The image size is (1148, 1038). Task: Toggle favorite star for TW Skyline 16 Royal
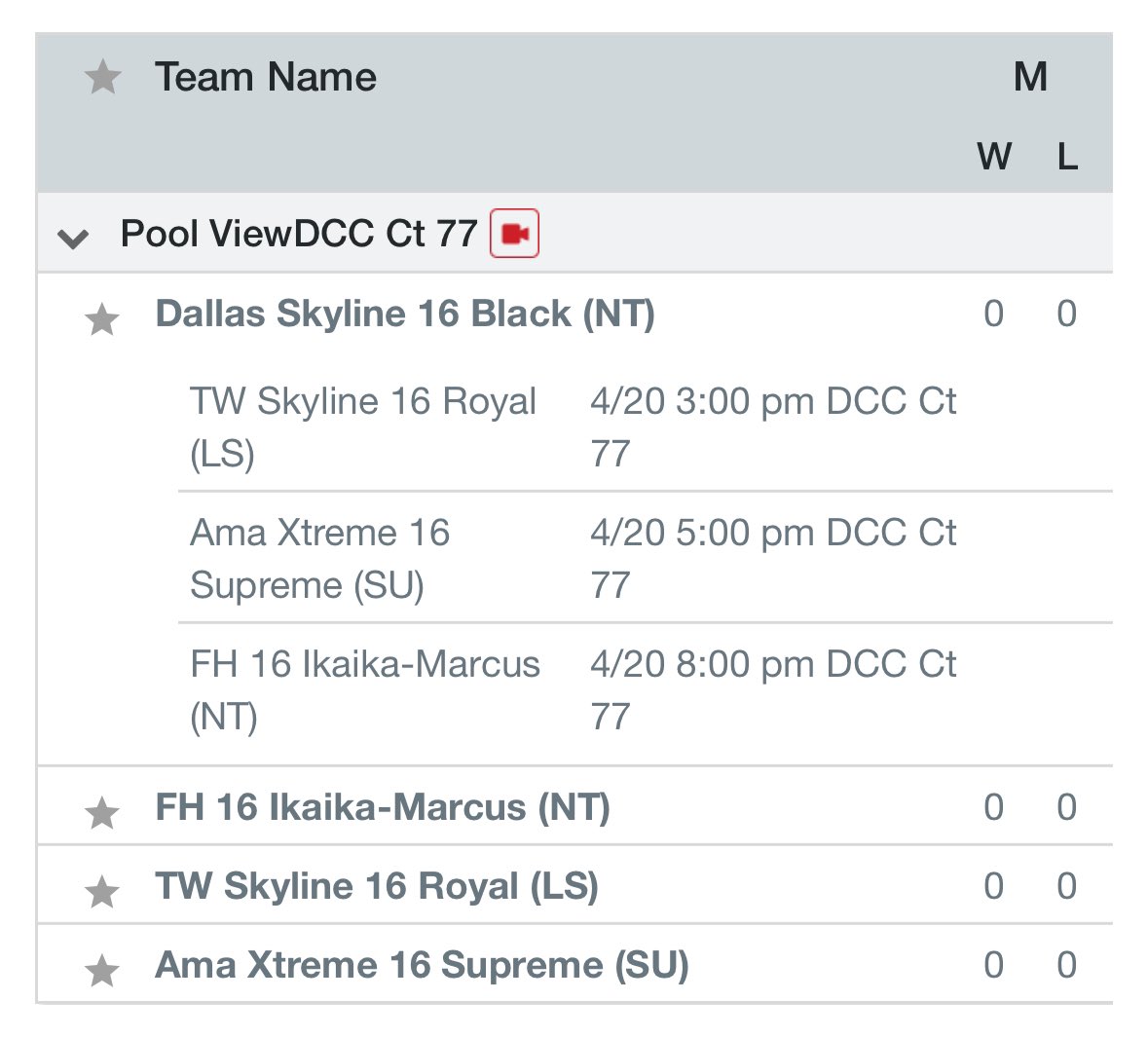pyautogui.click(x=102, y=892)
